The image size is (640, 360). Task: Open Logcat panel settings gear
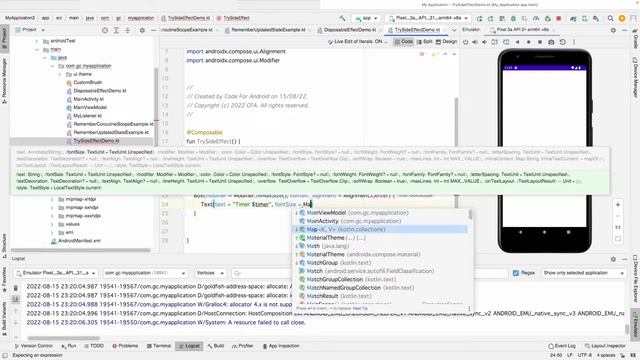(613, 259)
